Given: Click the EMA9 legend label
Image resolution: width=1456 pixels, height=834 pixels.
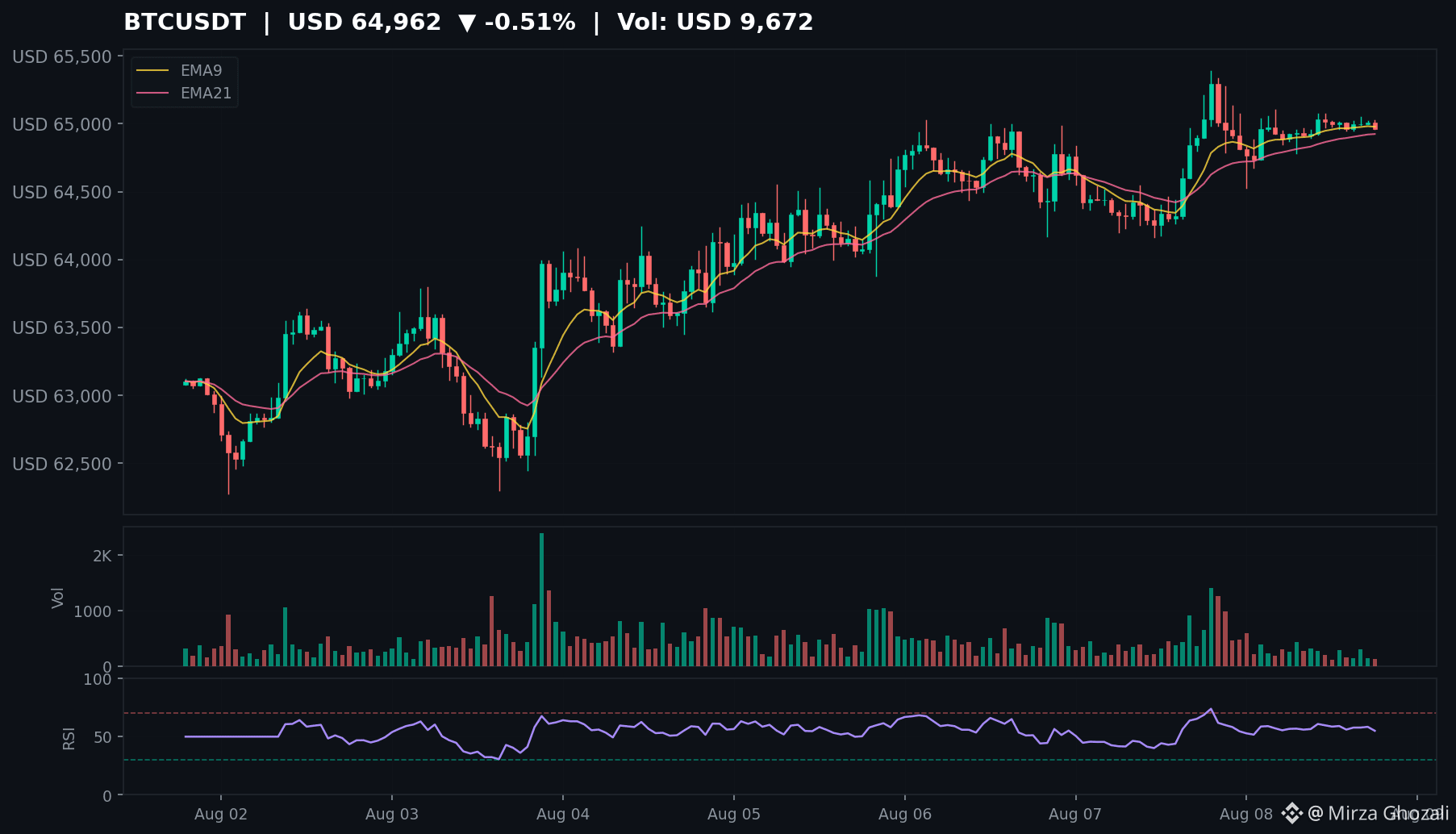Looking at the screenshot, I should point(201,71).
